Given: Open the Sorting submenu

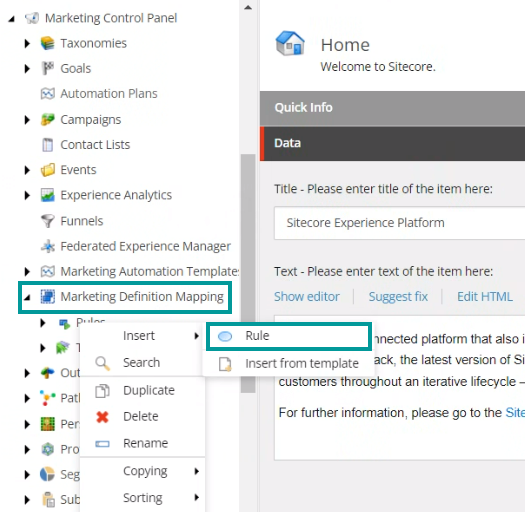Looking at the screenshot, I should coord(142,498).
